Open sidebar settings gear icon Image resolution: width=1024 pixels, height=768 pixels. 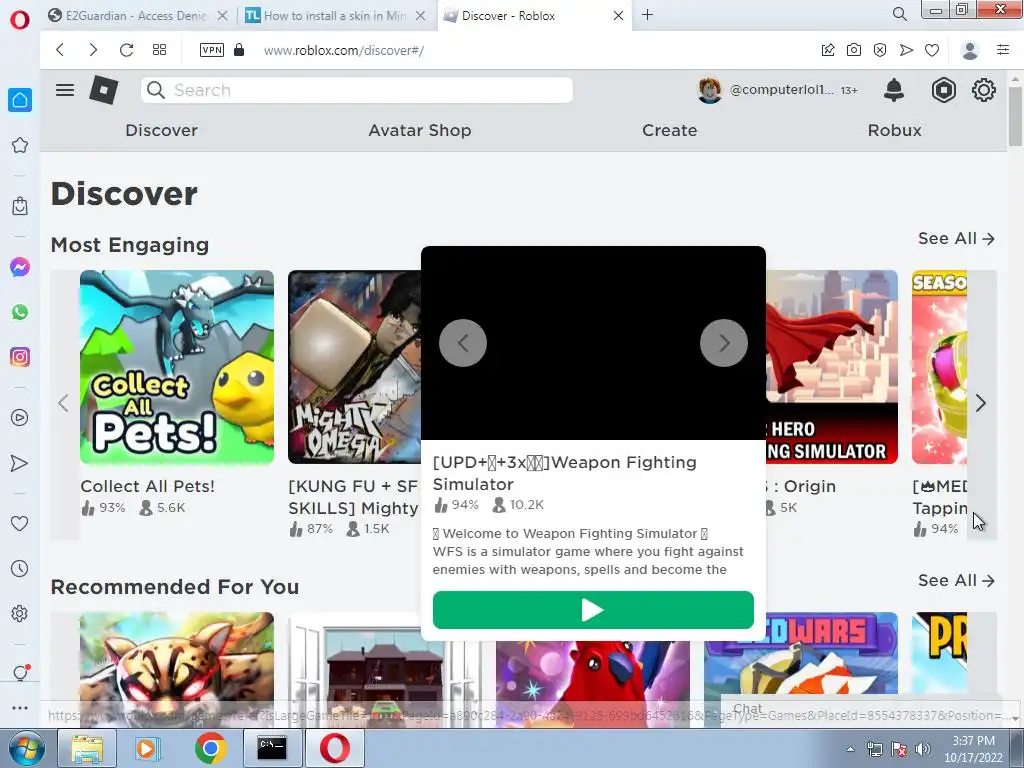[20, 614]
